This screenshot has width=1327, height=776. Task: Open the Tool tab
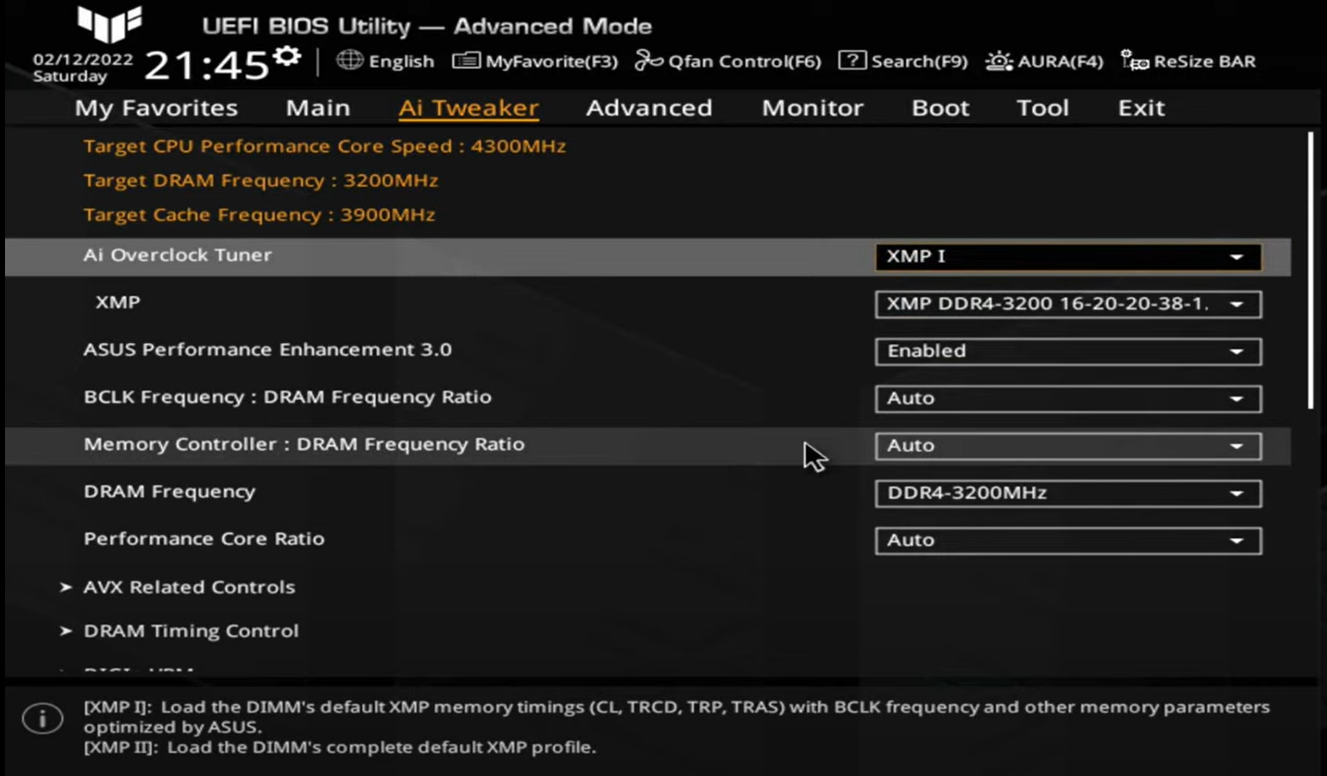pos(1042,108)
